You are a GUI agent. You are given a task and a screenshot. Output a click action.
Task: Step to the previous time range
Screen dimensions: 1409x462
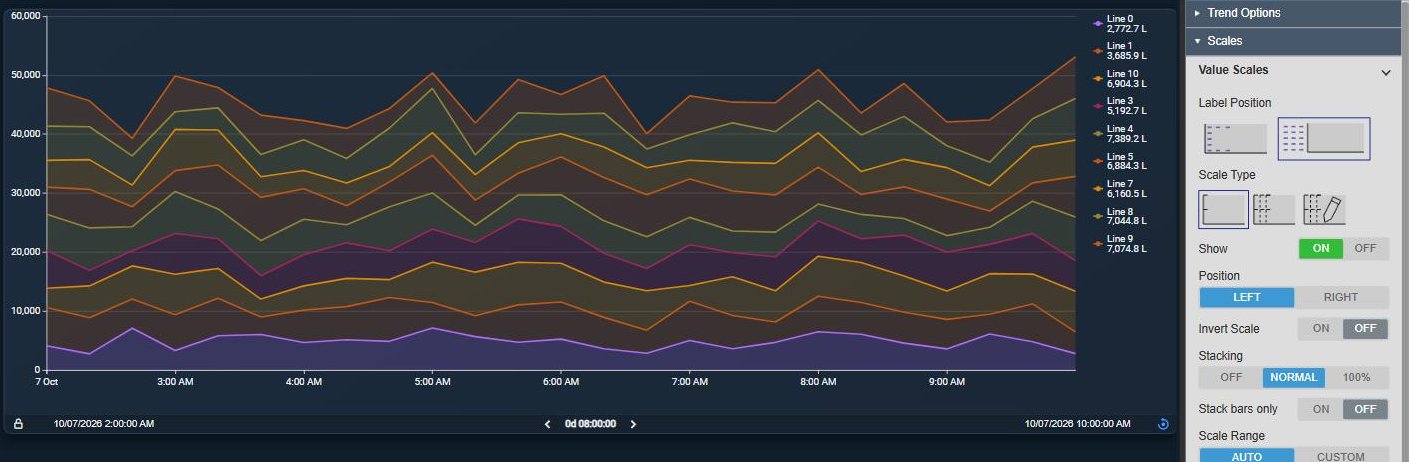click(547, 424)
